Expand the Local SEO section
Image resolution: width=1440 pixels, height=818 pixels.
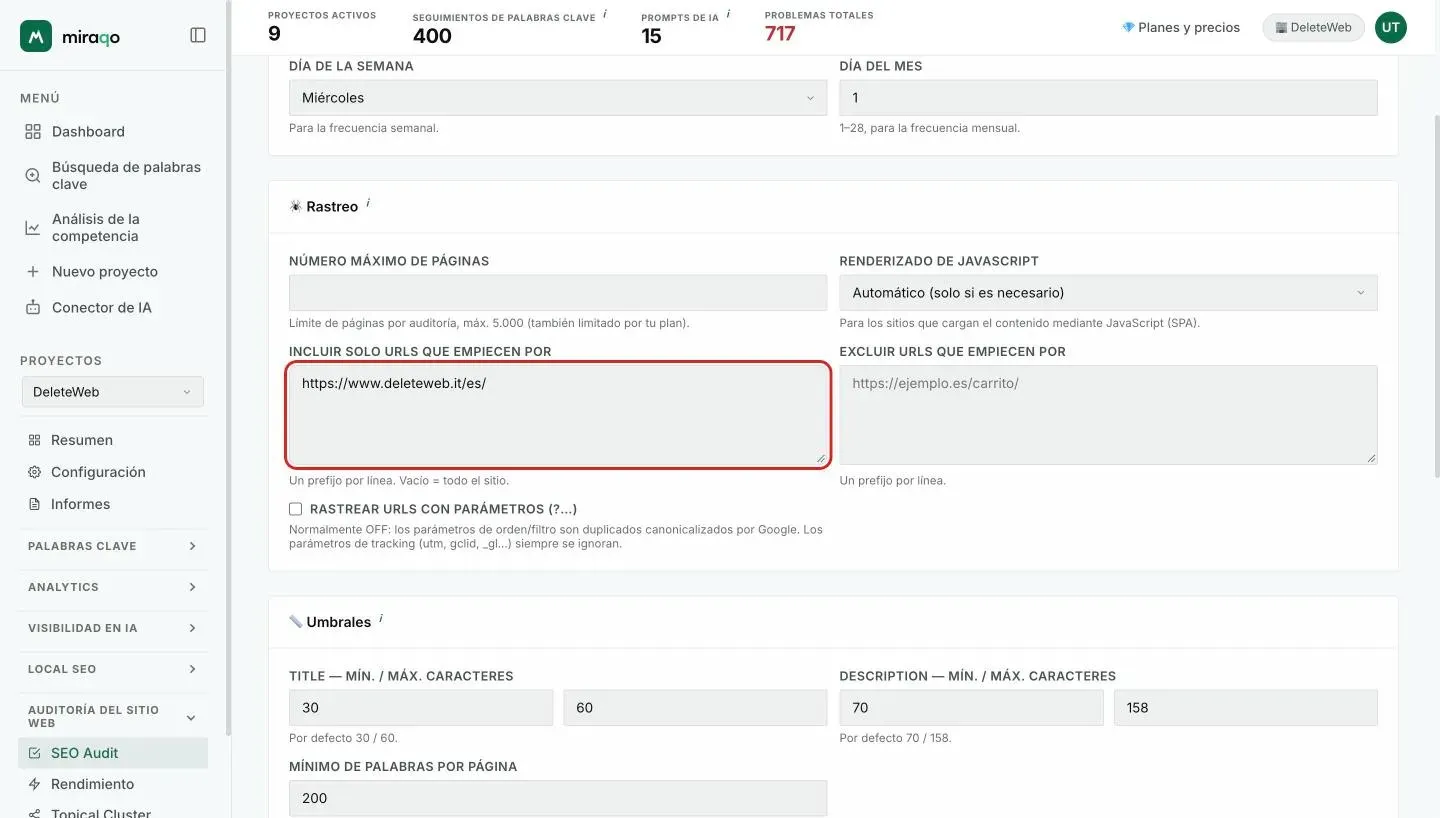(x=113, y=669)
